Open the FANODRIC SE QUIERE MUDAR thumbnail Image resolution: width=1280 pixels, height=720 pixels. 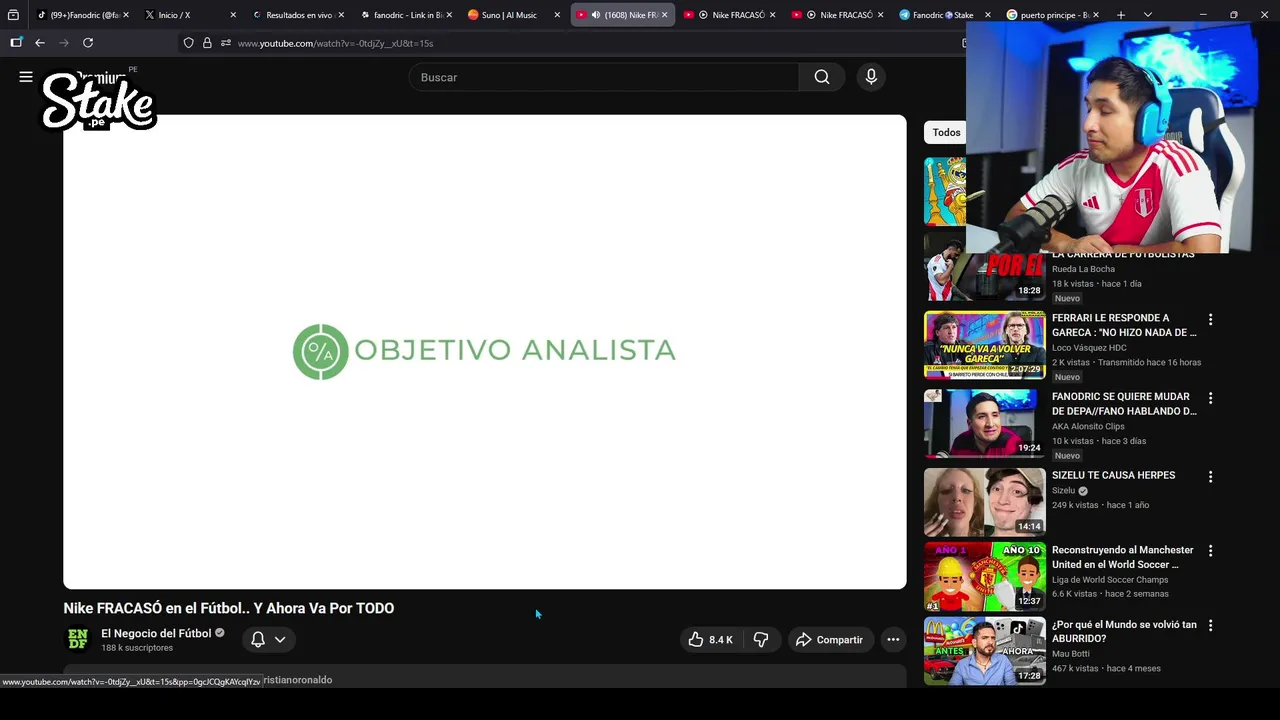(x=985, y=423)
